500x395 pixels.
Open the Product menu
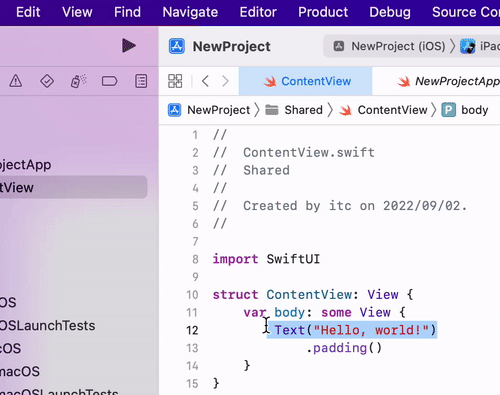pyautogui.click(x=323, y=12)
